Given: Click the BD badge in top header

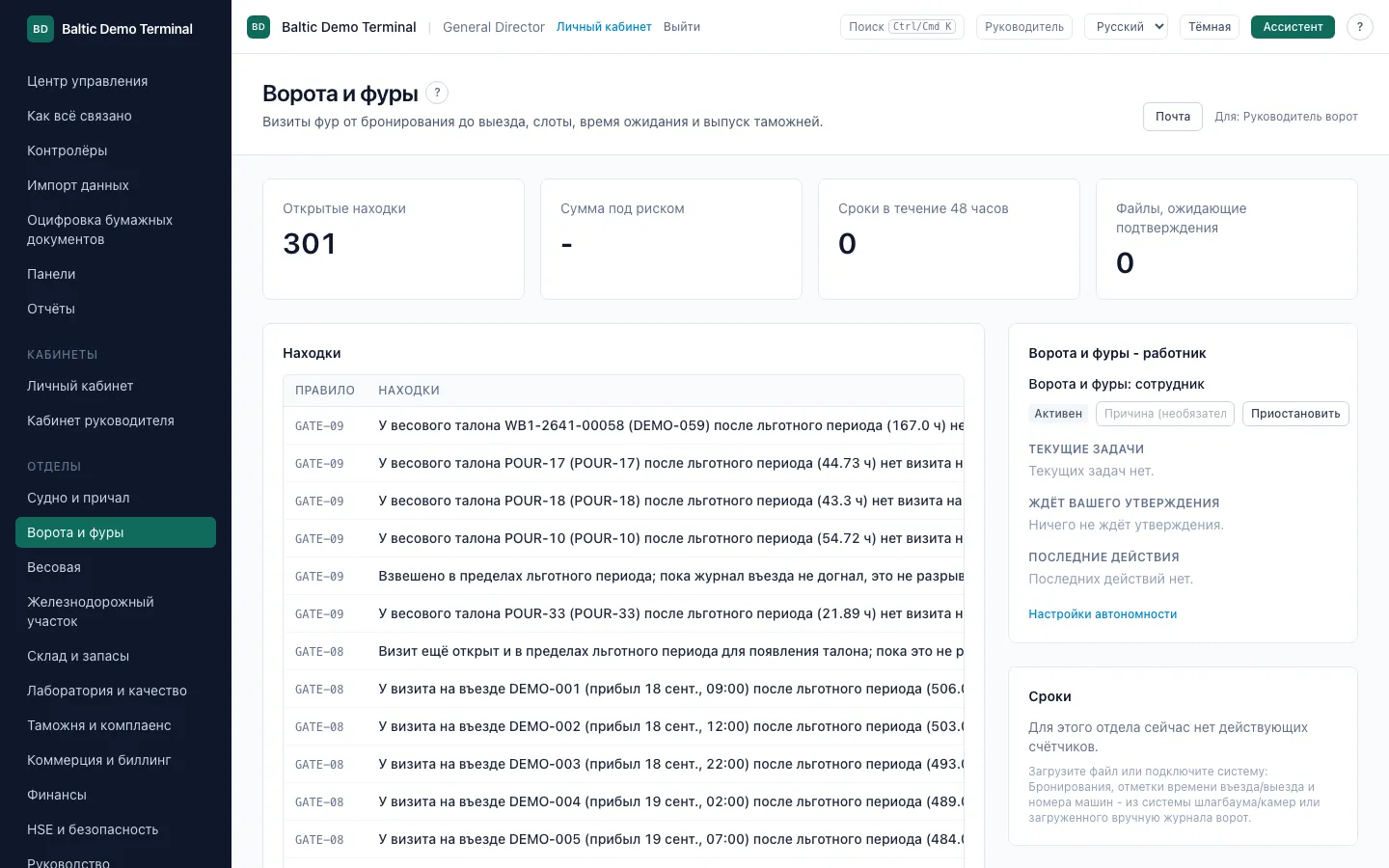Looking at the screenshot, I should [259, 27].
